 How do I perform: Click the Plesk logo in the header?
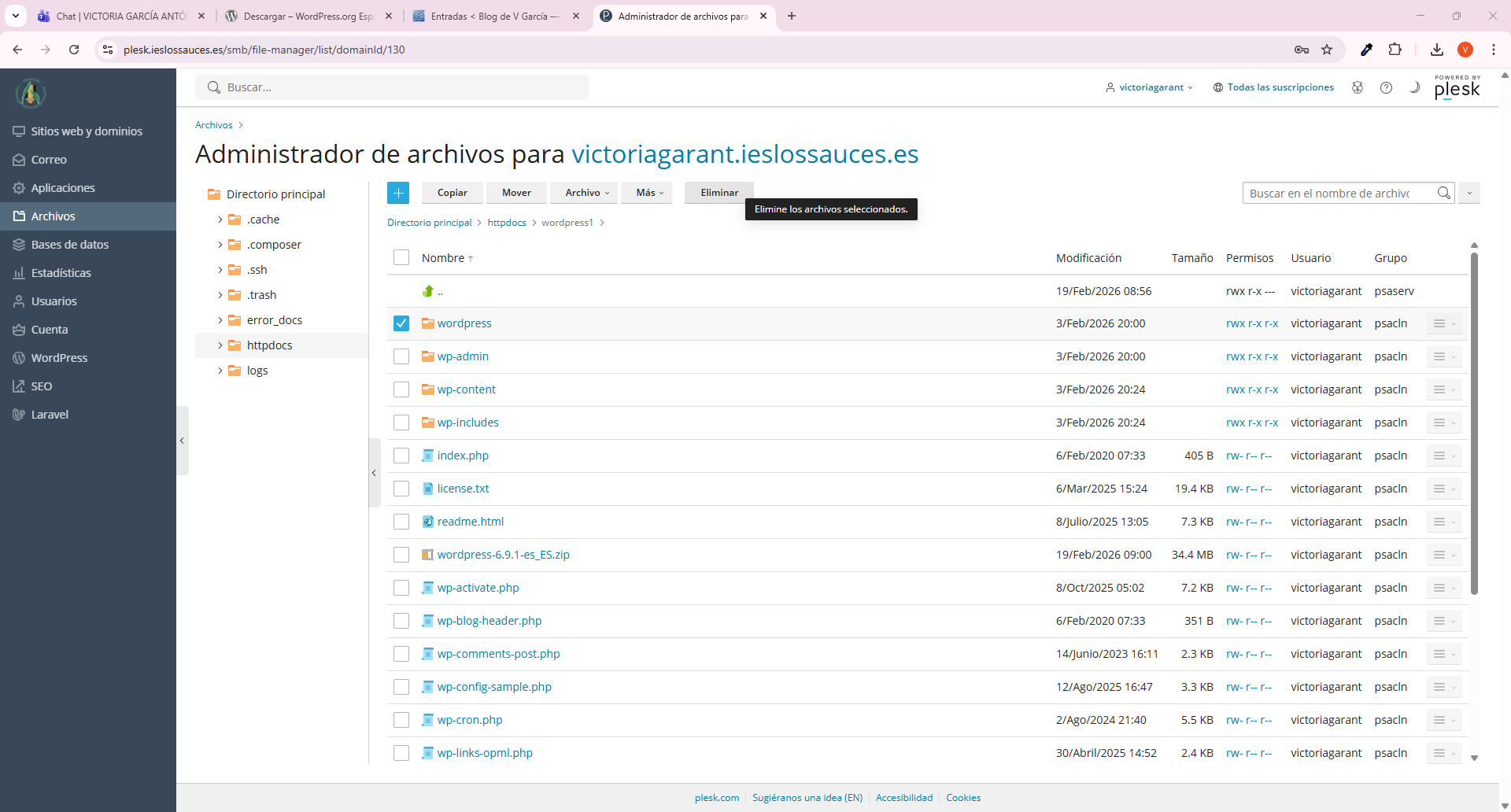(x=1457, y=87)
